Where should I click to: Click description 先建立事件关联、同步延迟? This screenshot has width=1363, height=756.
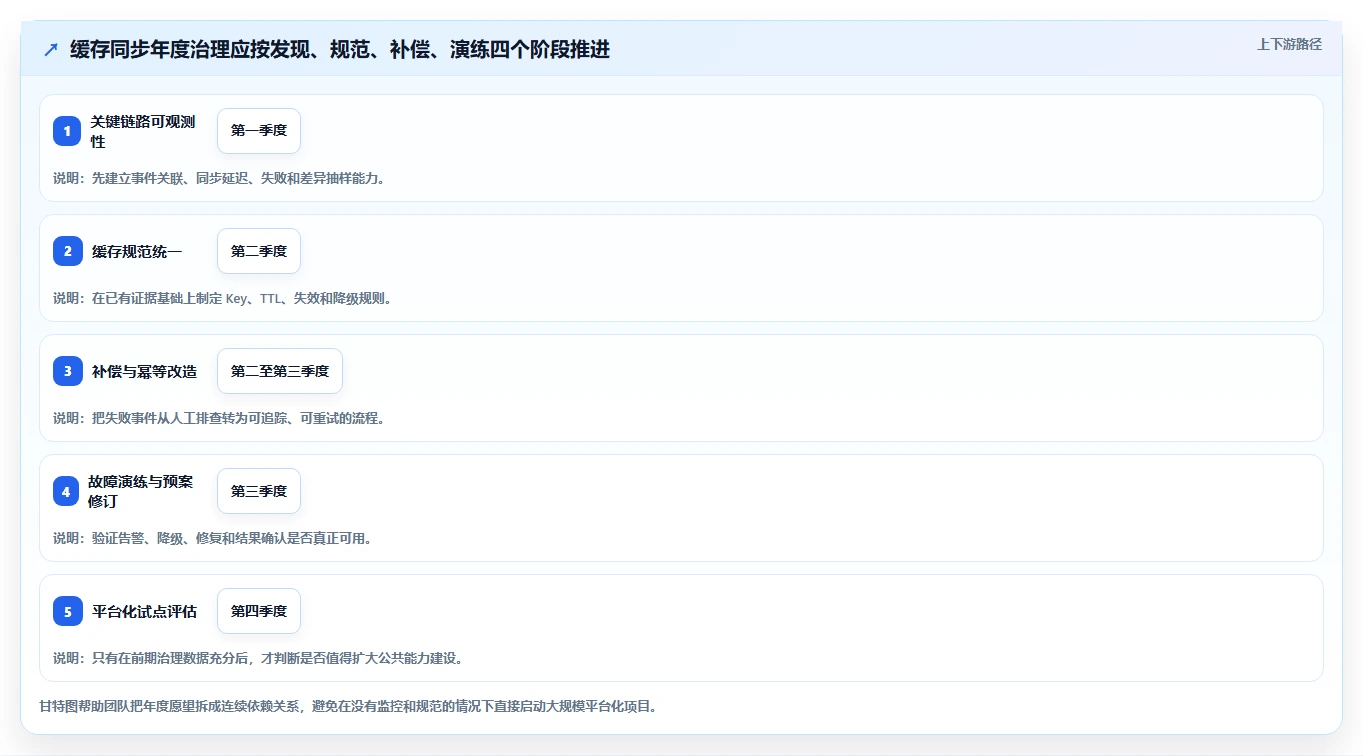coord(219,178)
